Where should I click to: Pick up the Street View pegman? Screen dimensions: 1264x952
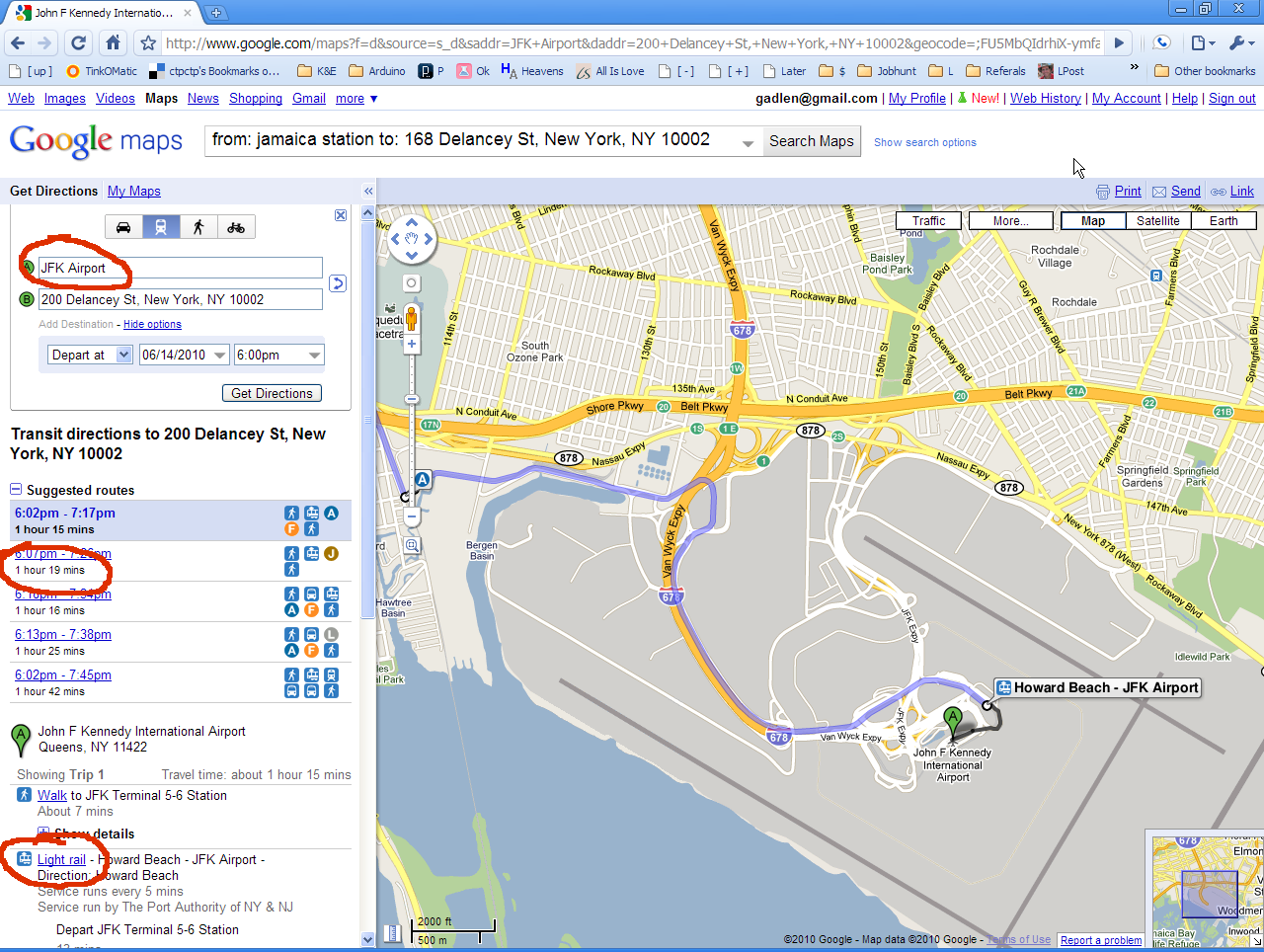pyautogui.click(x=412, y=317)
